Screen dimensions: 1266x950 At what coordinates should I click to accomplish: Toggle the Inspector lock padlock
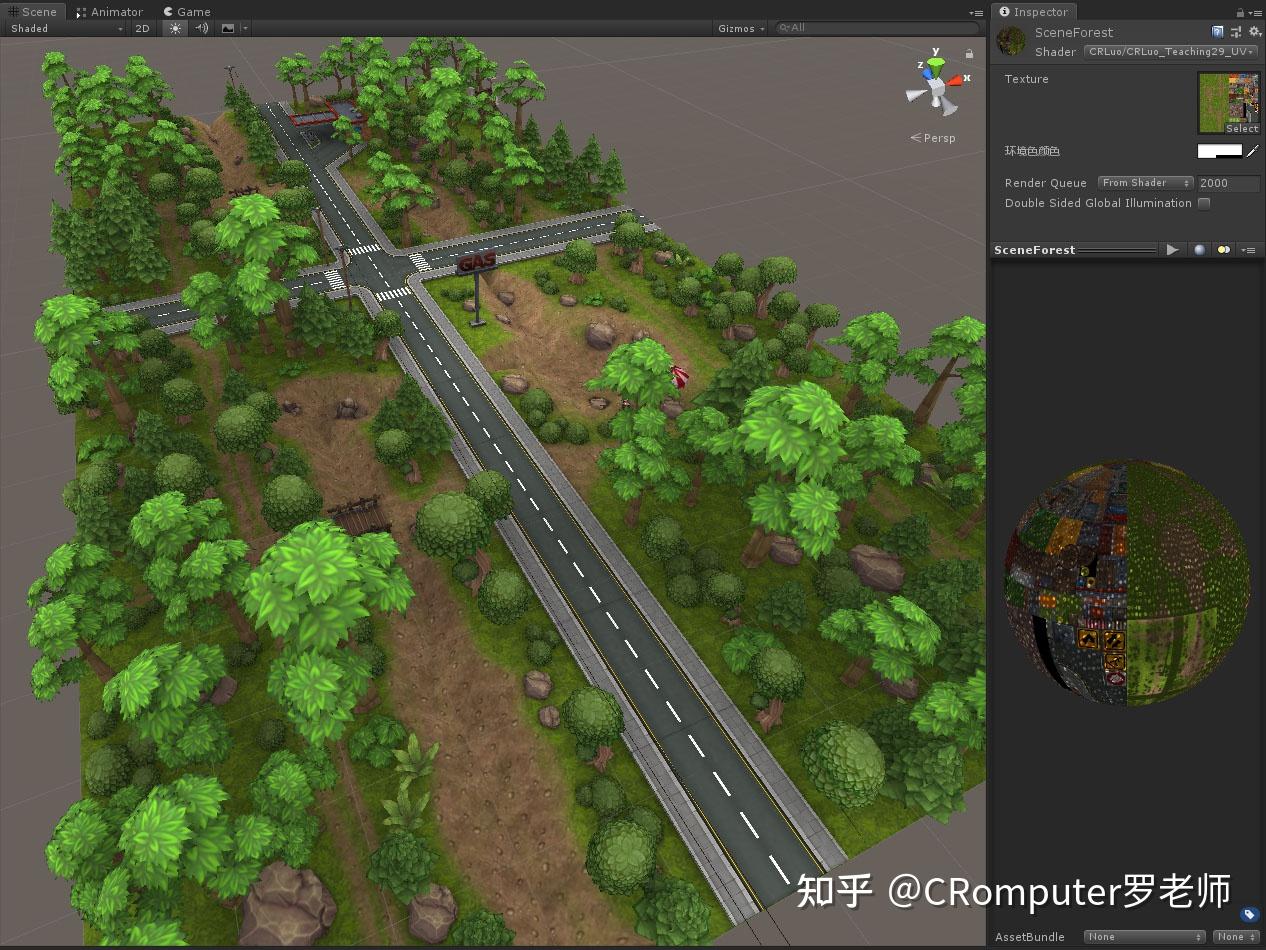pyautogui.click(x=1239, y=12)
